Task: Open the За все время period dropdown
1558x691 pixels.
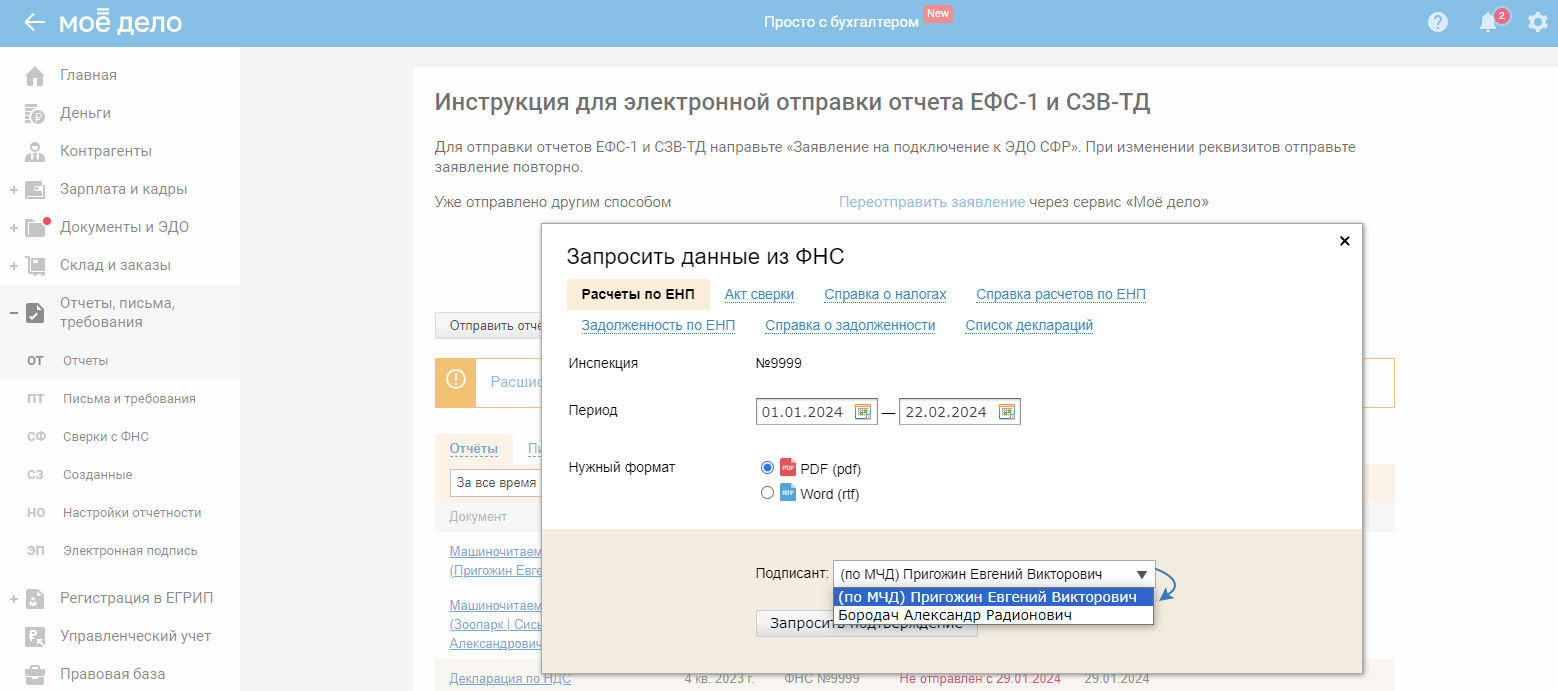Action: [495, 483]
